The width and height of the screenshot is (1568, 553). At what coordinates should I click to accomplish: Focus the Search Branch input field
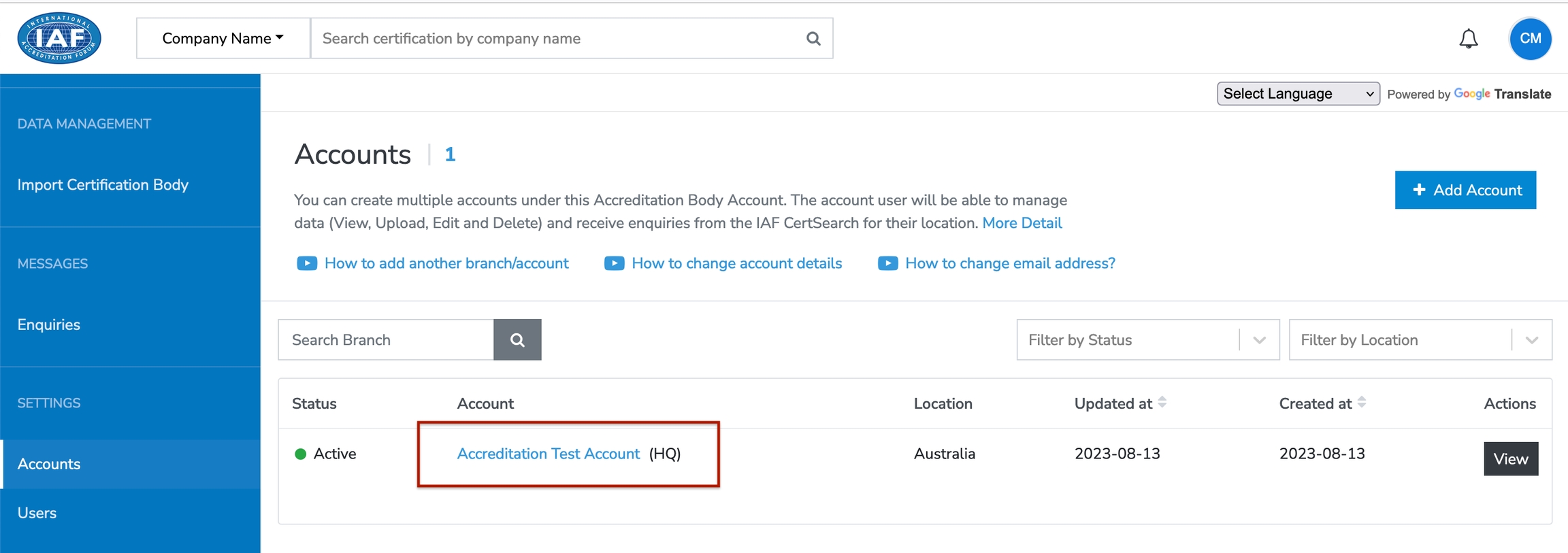click(x=386, y=339)
